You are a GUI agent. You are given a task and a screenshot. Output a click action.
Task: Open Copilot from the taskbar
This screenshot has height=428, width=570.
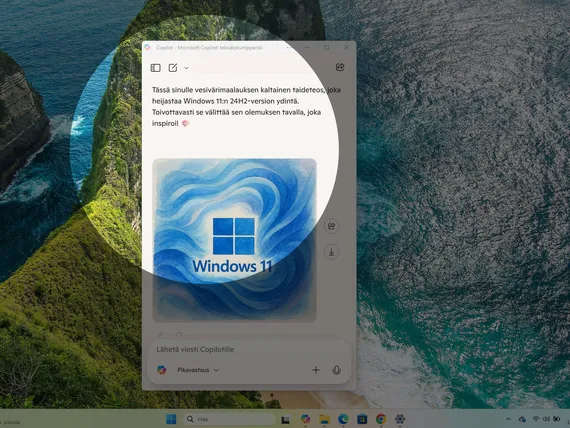pyautogui.click(x=305, y=419)
